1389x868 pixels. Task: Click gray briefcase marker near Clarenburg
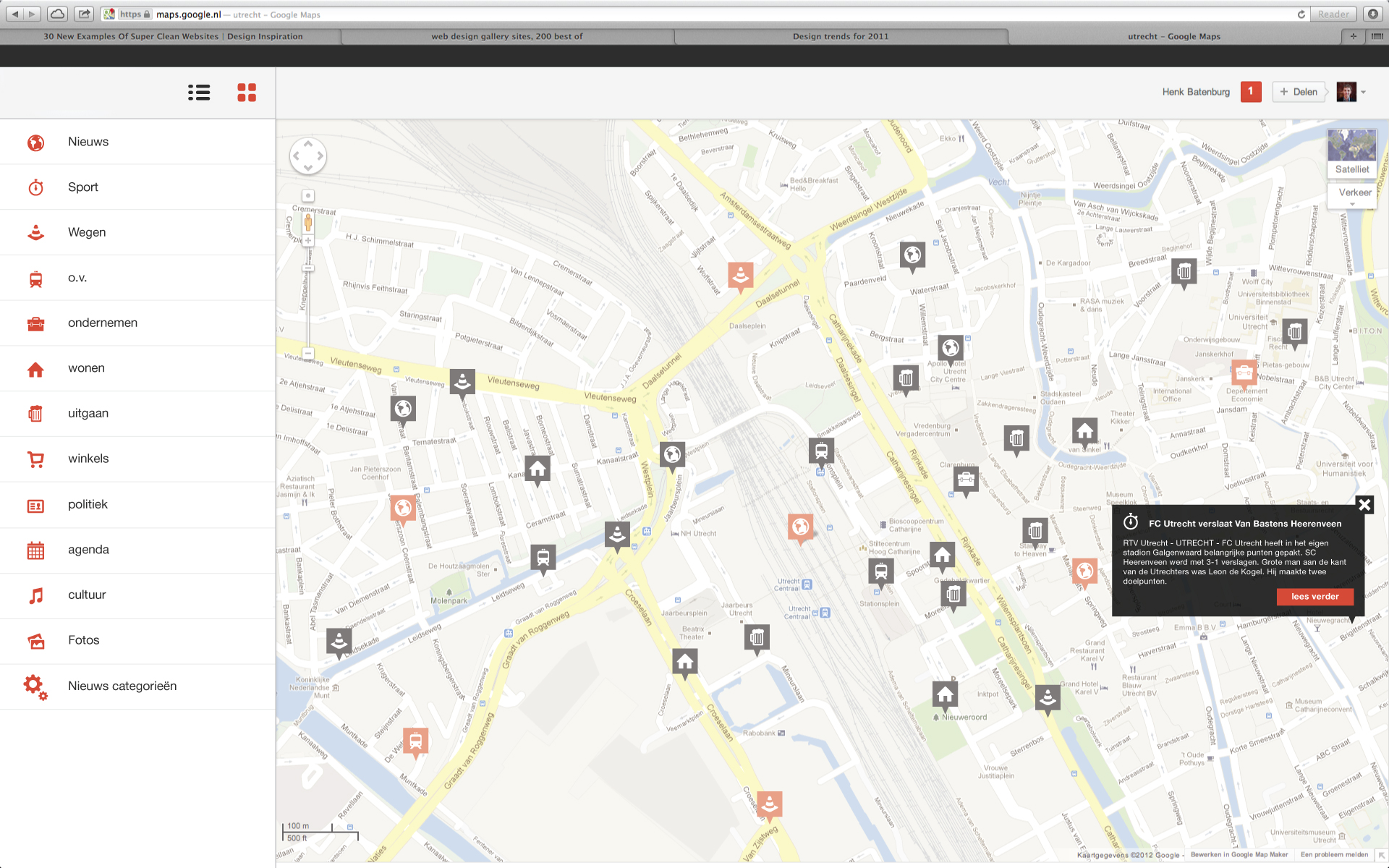(966, 481)
